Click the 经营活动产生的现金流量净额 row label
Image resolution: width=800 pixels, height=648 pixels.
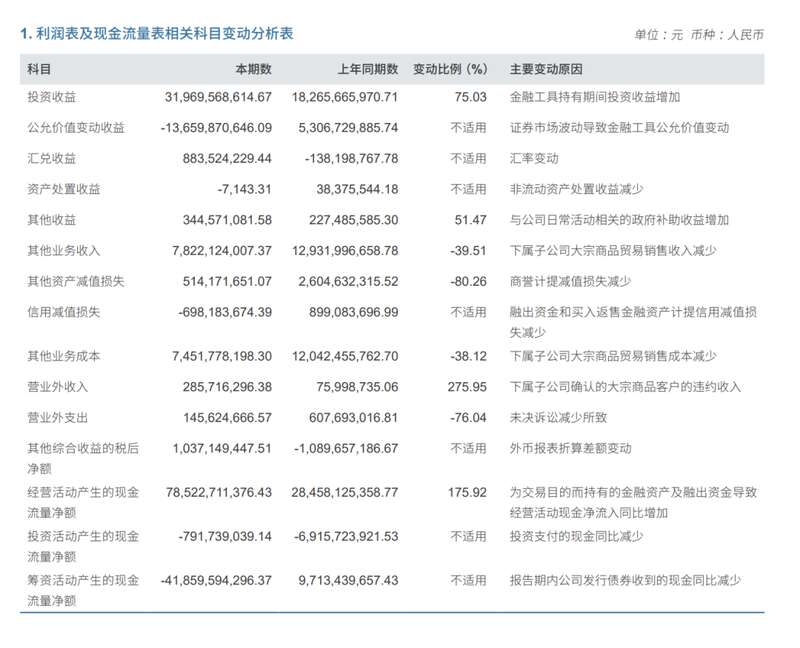(x=83, y=503)
